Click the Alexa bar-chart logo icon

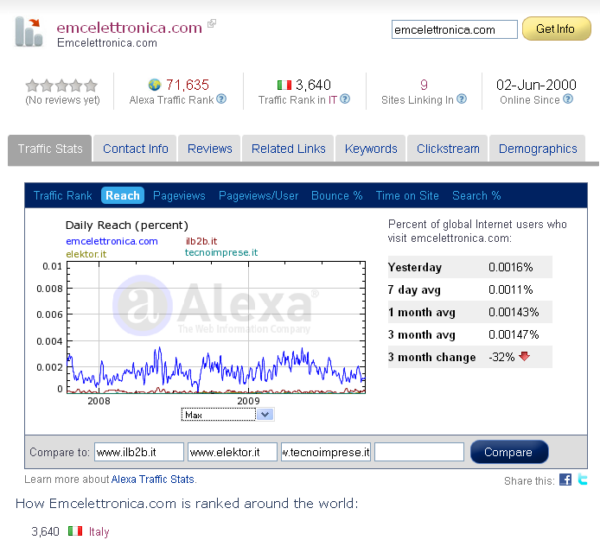[x=28, y=32]
